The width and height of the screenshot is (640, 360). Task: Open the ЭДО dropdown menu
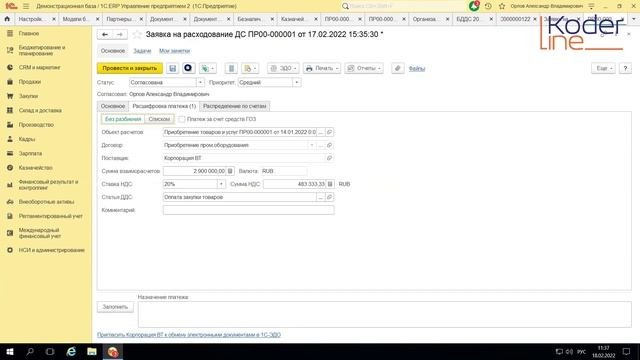284,68
